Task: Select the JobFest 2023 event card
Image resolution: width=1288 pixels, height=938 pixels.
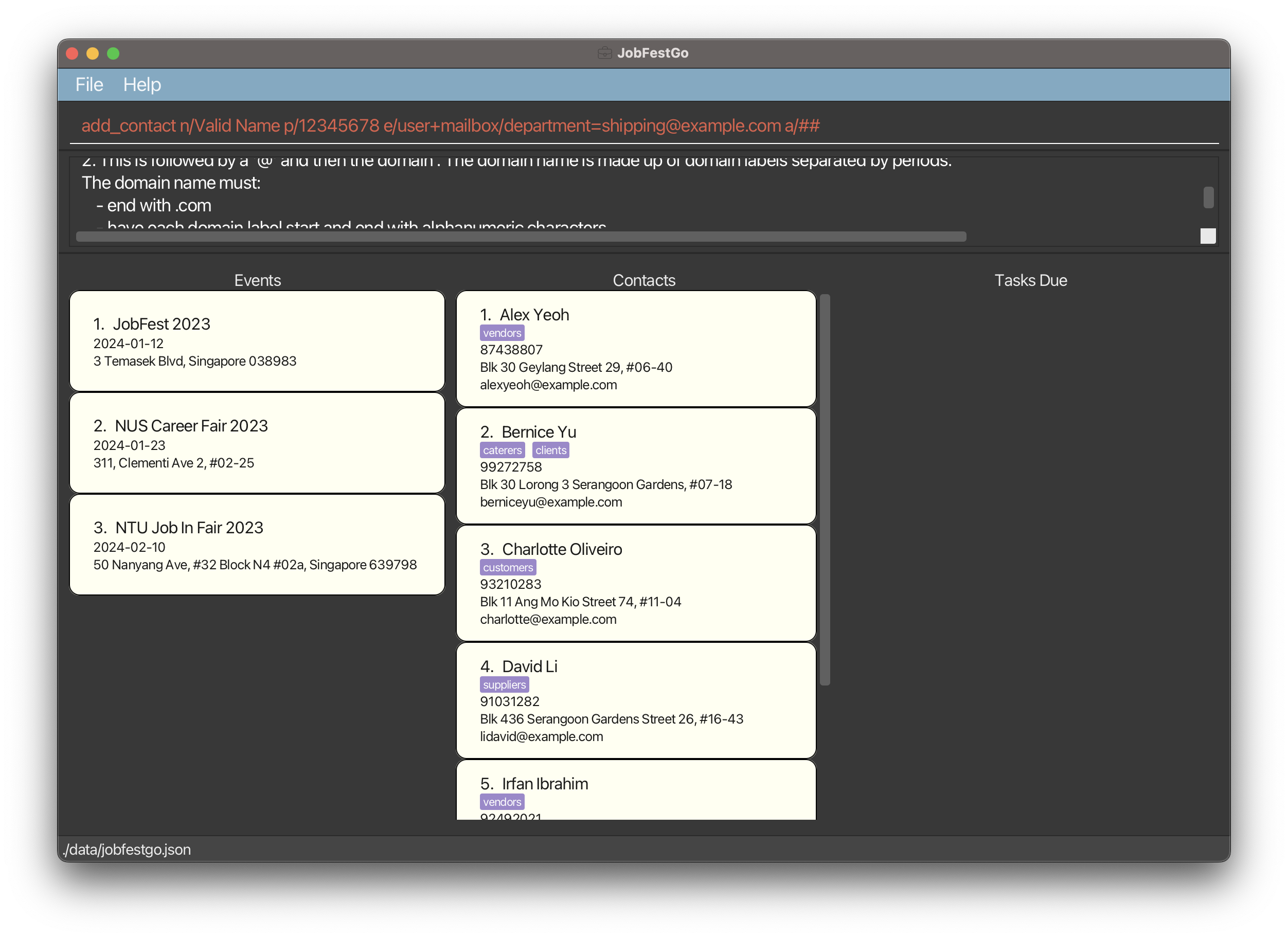Action: tap(257, 340)
